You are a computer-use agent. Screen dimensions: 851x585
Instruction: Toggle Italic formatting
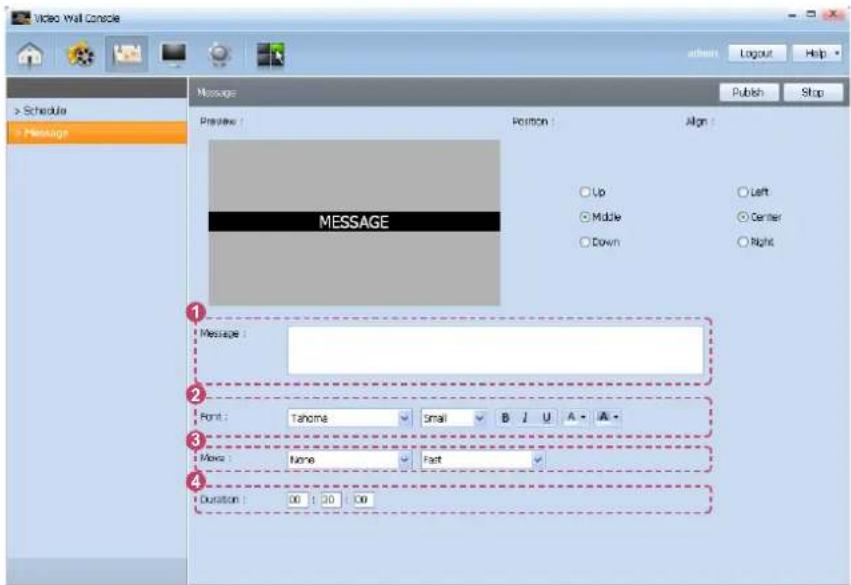point(525,417)
